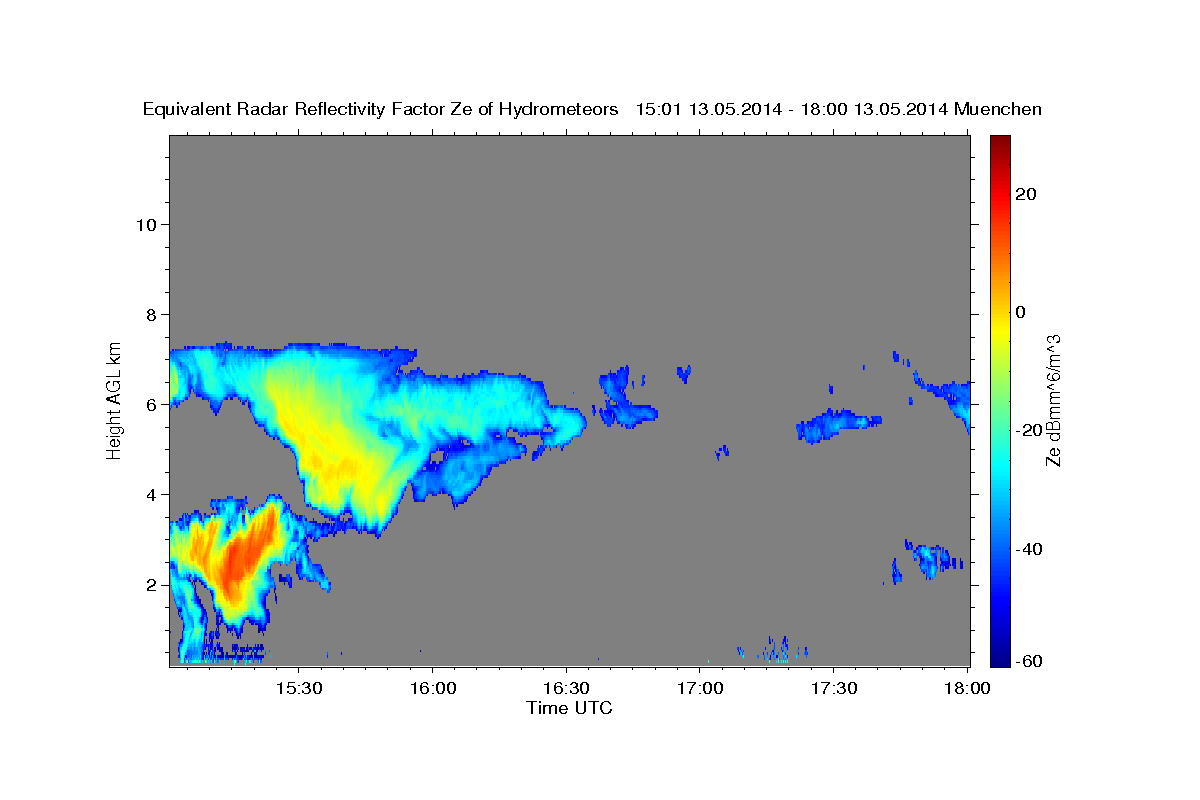Click the height axis label 6

(150, 404)
